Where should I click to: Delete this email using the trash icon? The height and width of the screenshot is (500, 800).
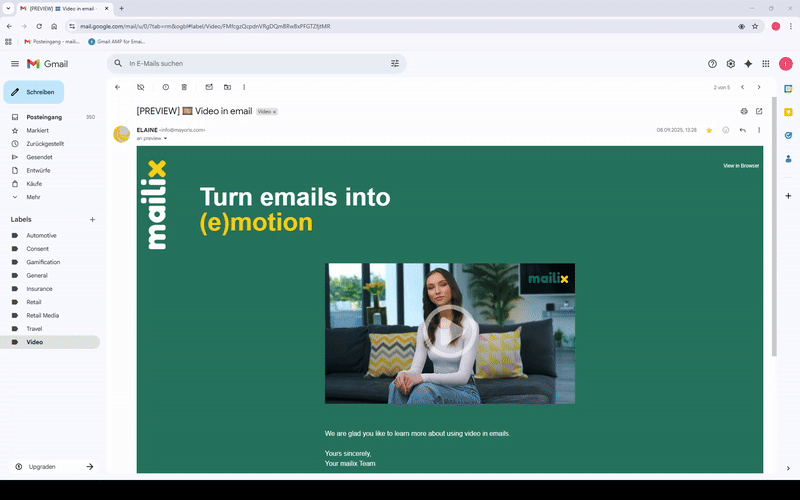(x=184, y=87)
